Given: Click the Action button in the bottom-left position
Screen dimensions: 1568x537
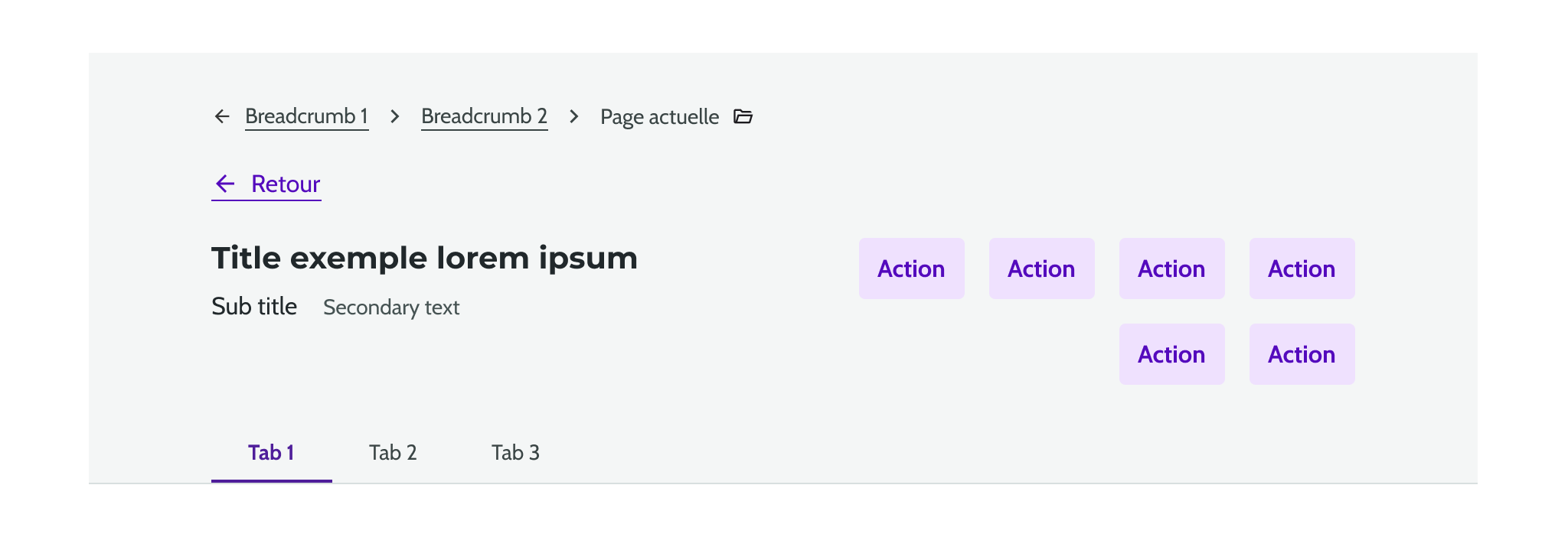Looking at the screenshot, I should point(1171,353).
